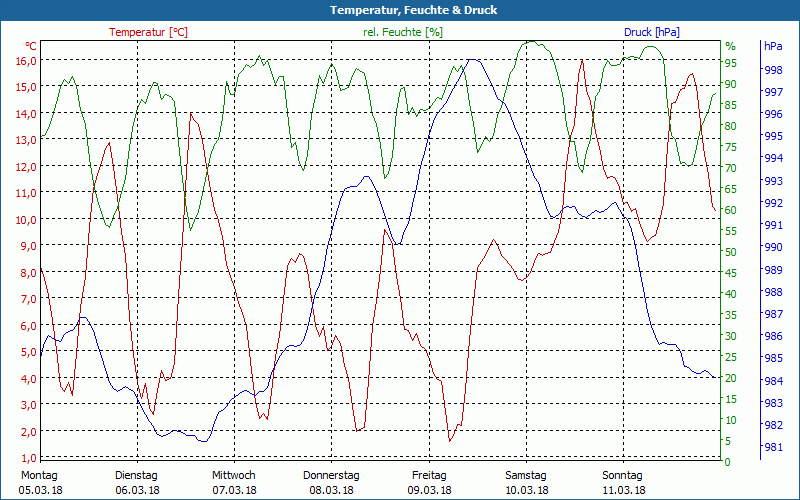Image resolution: width=800 pixels, height=500 pixels.
Task: Click the 'Samstag' day label
Action: click(526, 476)
